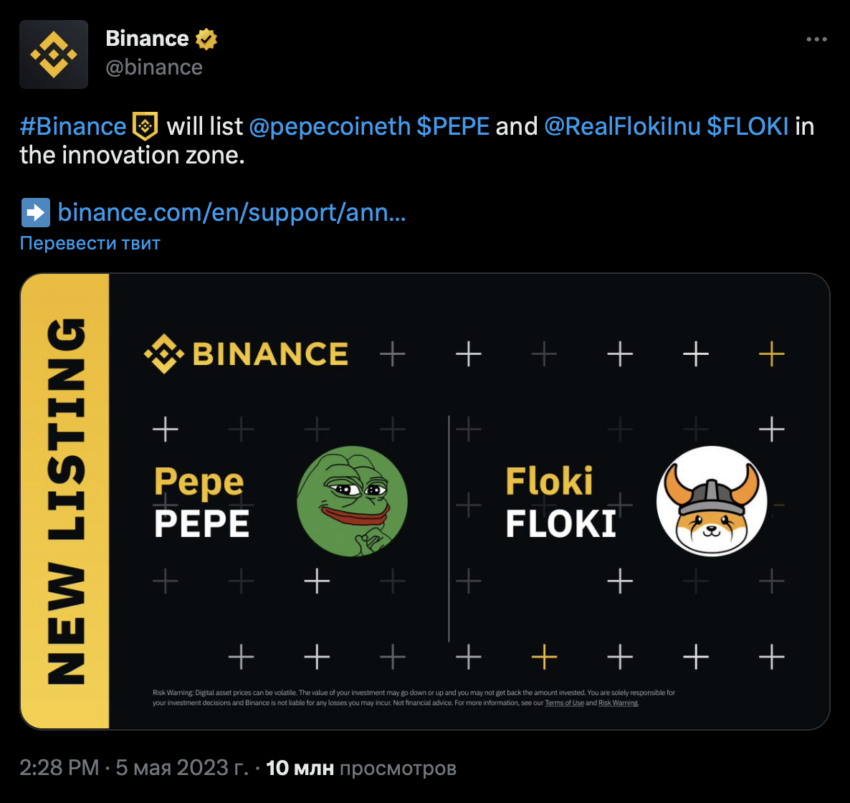The width and height of the screenshot is (850, 803).
Task: Click the Binance shield emoji icon after the hashtag
Action: pyautogui.click(x=145, y=126)
